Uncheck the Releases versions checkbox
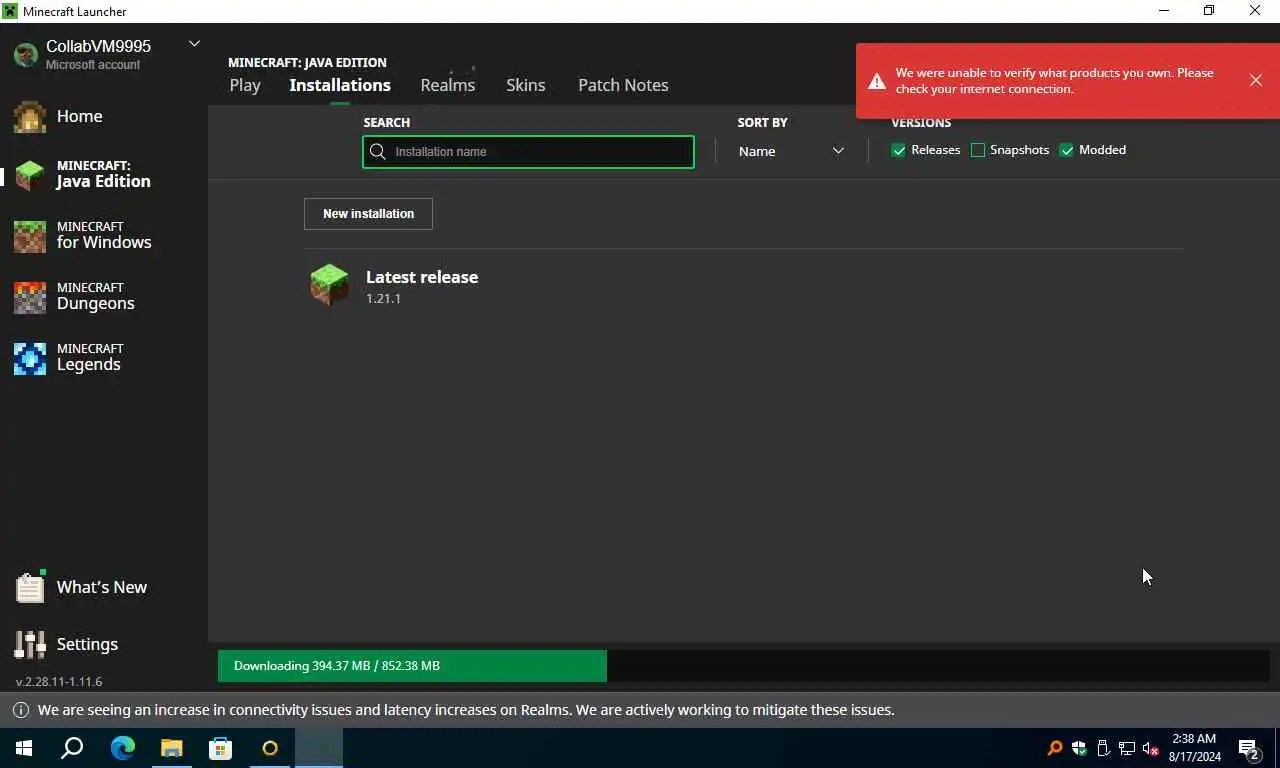This screenshot has width=1280, height=768. point(898,150)
